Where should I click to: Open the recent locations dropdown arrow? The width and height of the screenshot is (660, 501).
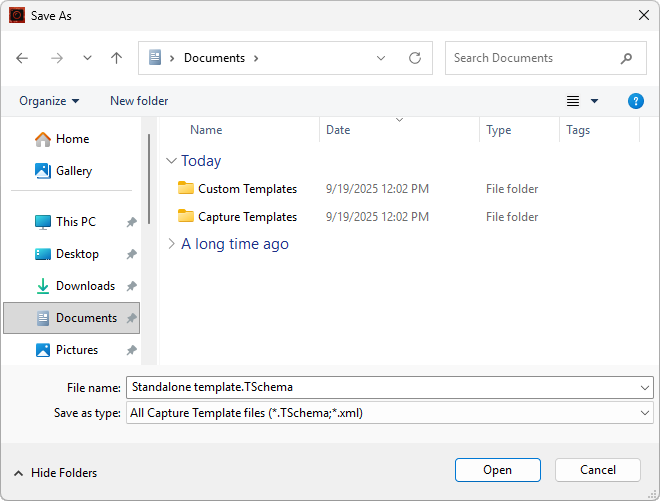tap(87, 58)
